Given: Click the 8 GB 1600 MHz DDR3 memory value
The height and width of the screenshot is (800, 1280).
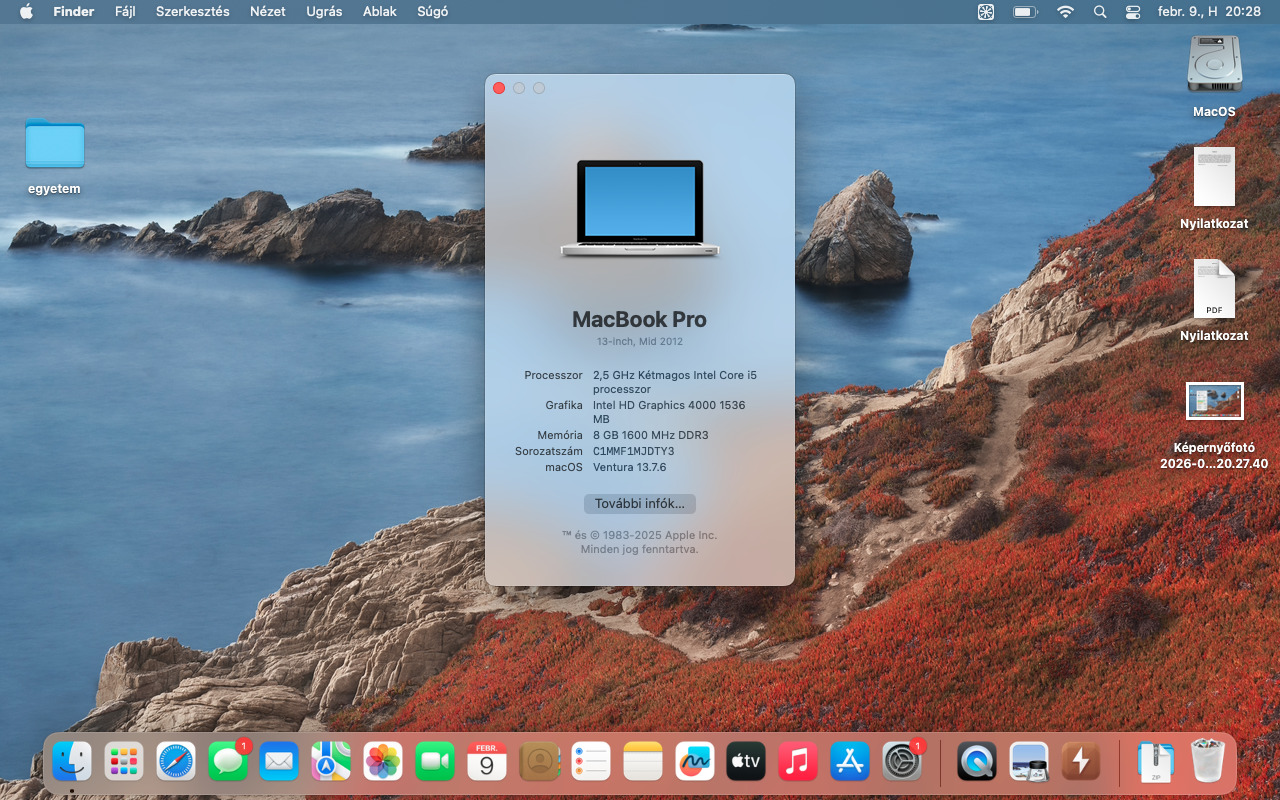Looking at the screenshot, I should pyautogui.click(x=650, y=435).
